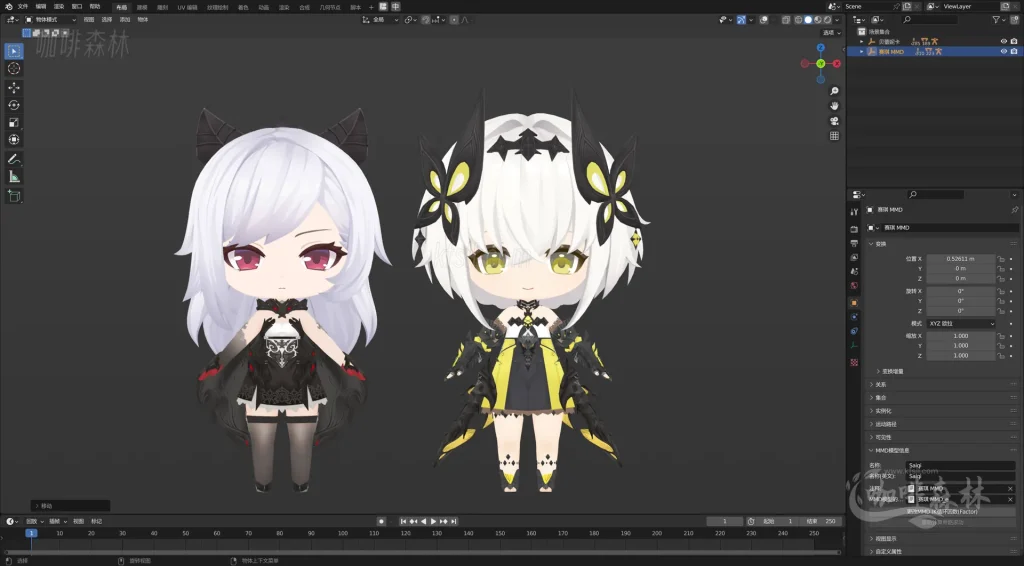
Task: Expand 贝蕾妮卡 in the outliner
Action: (x=861, y=41)
